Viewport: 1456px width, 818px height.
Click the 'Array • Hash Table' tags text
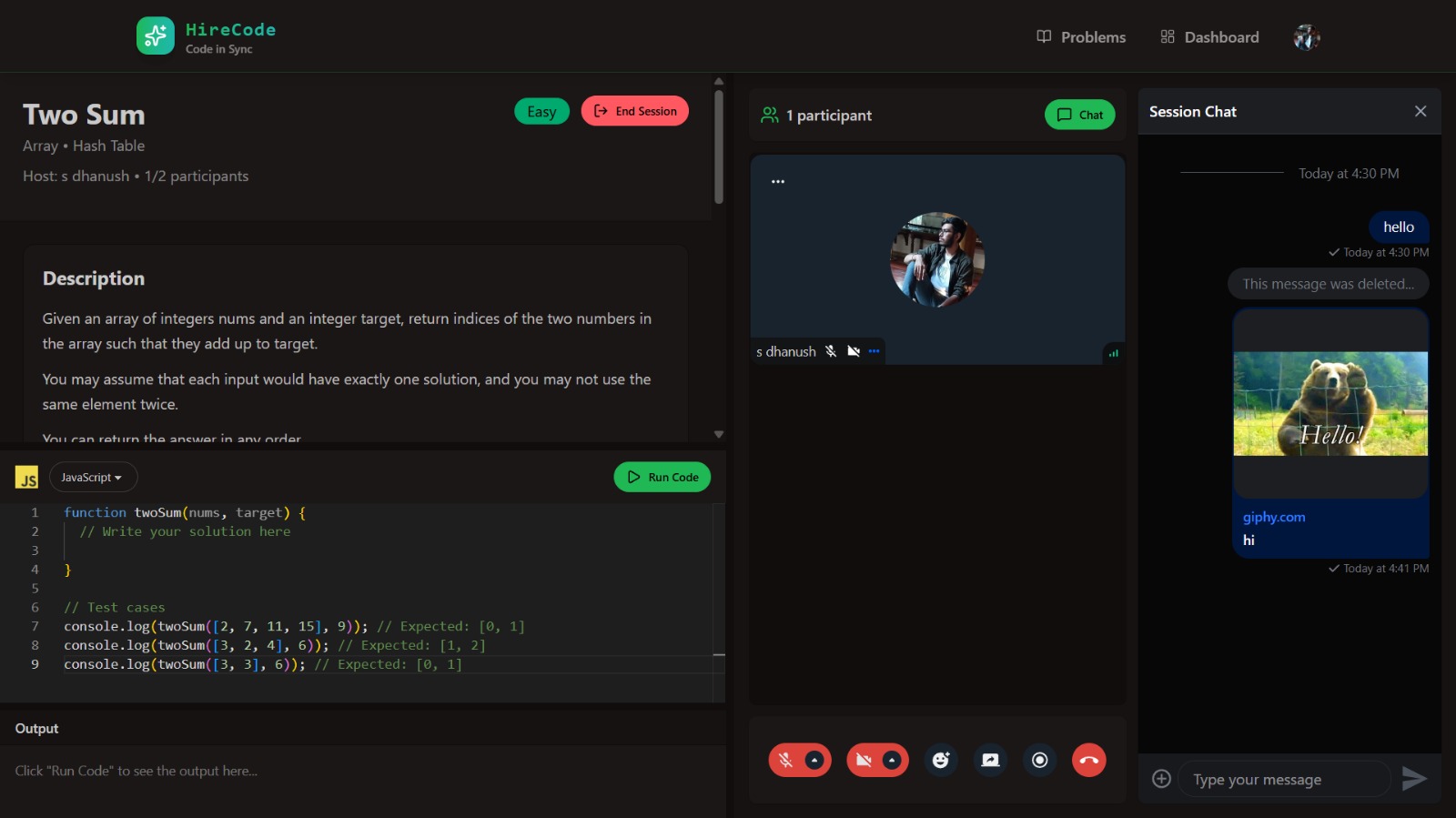tap(84, 146)
